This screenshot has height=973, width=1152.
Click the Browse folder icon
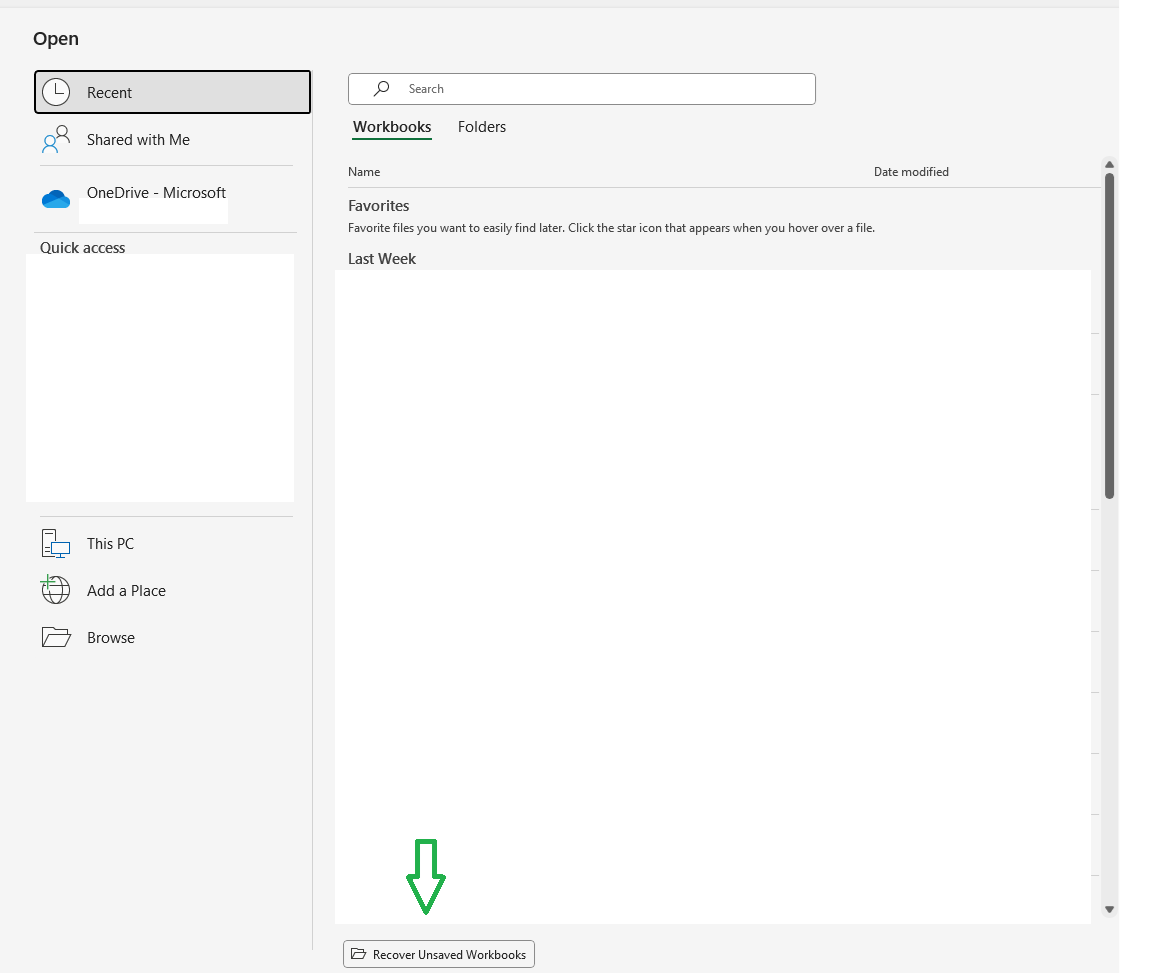point(54,637)
